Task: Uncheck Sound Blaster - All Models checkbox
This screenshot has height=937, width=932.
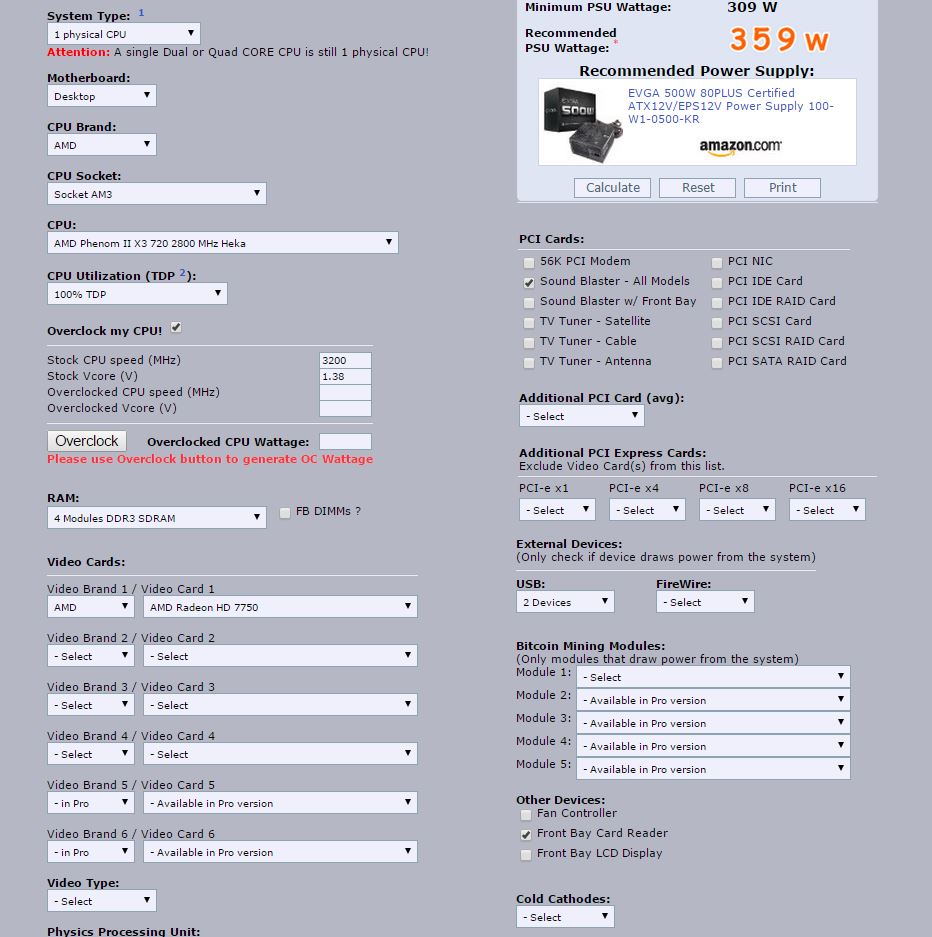Action: [529, 283]
